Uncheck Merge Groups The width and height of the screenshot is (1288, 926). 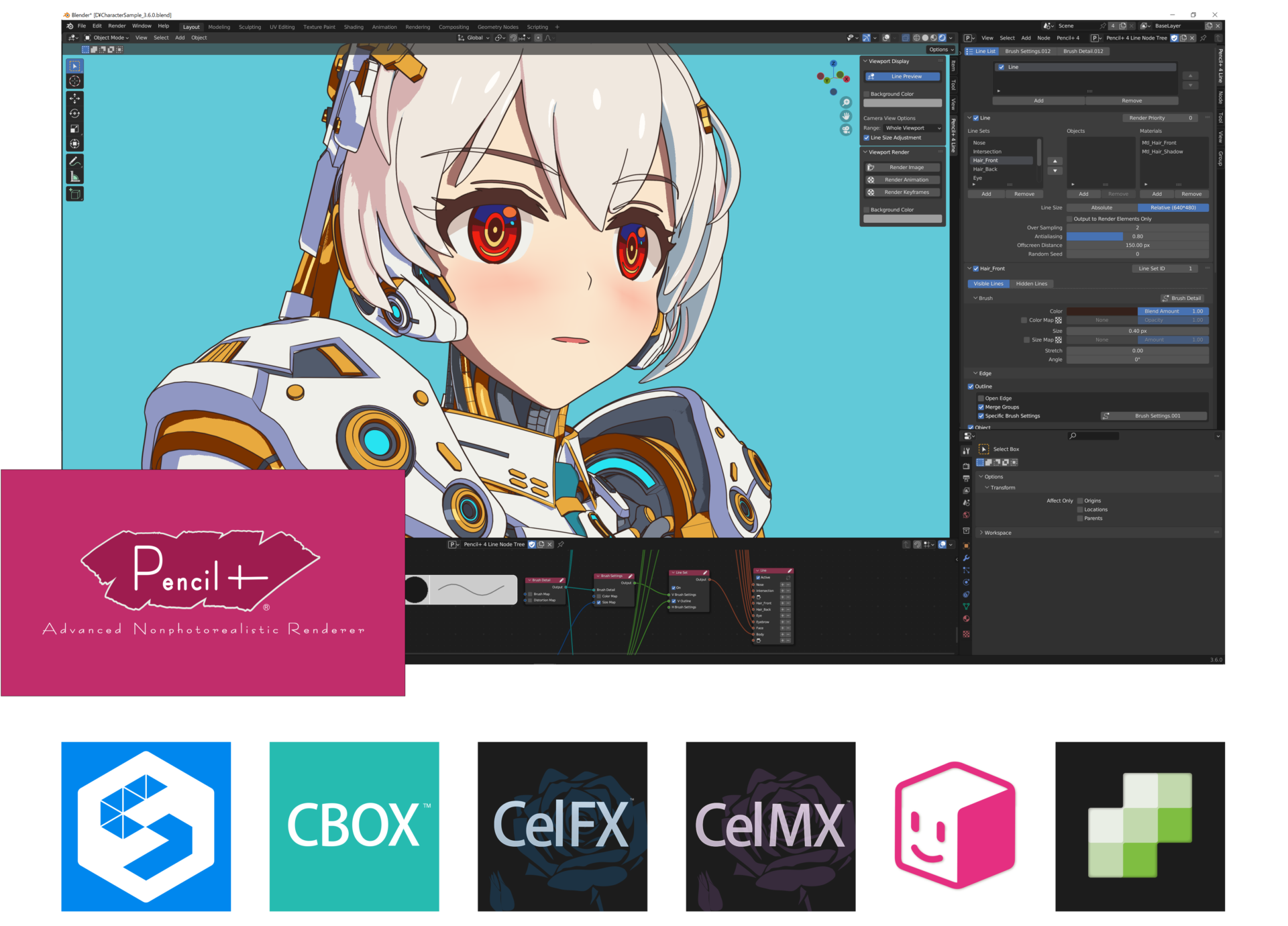(x=981, y=407)
